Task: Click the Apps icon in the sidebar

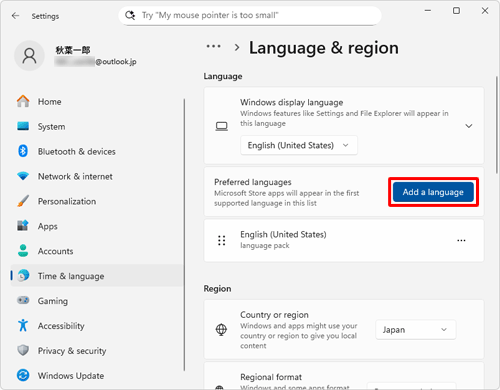Action: (x=23, y=226)
